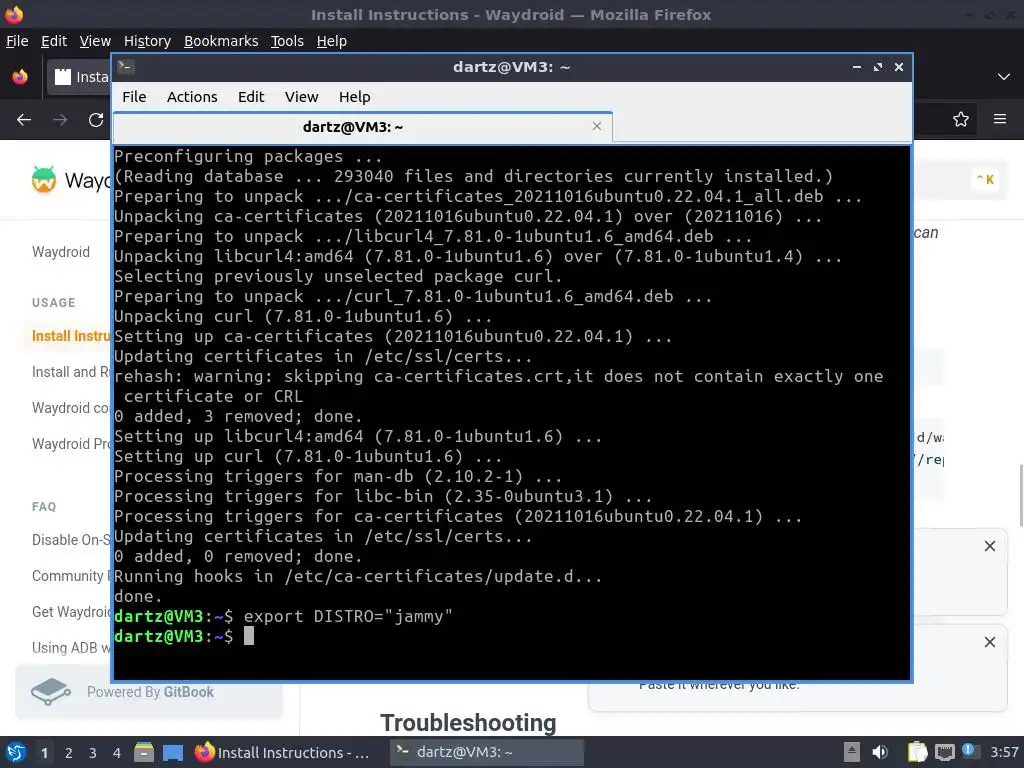Screen dimensions: 1024x768
Task: Open the volume control tray icon
Action: coord(880,752)
